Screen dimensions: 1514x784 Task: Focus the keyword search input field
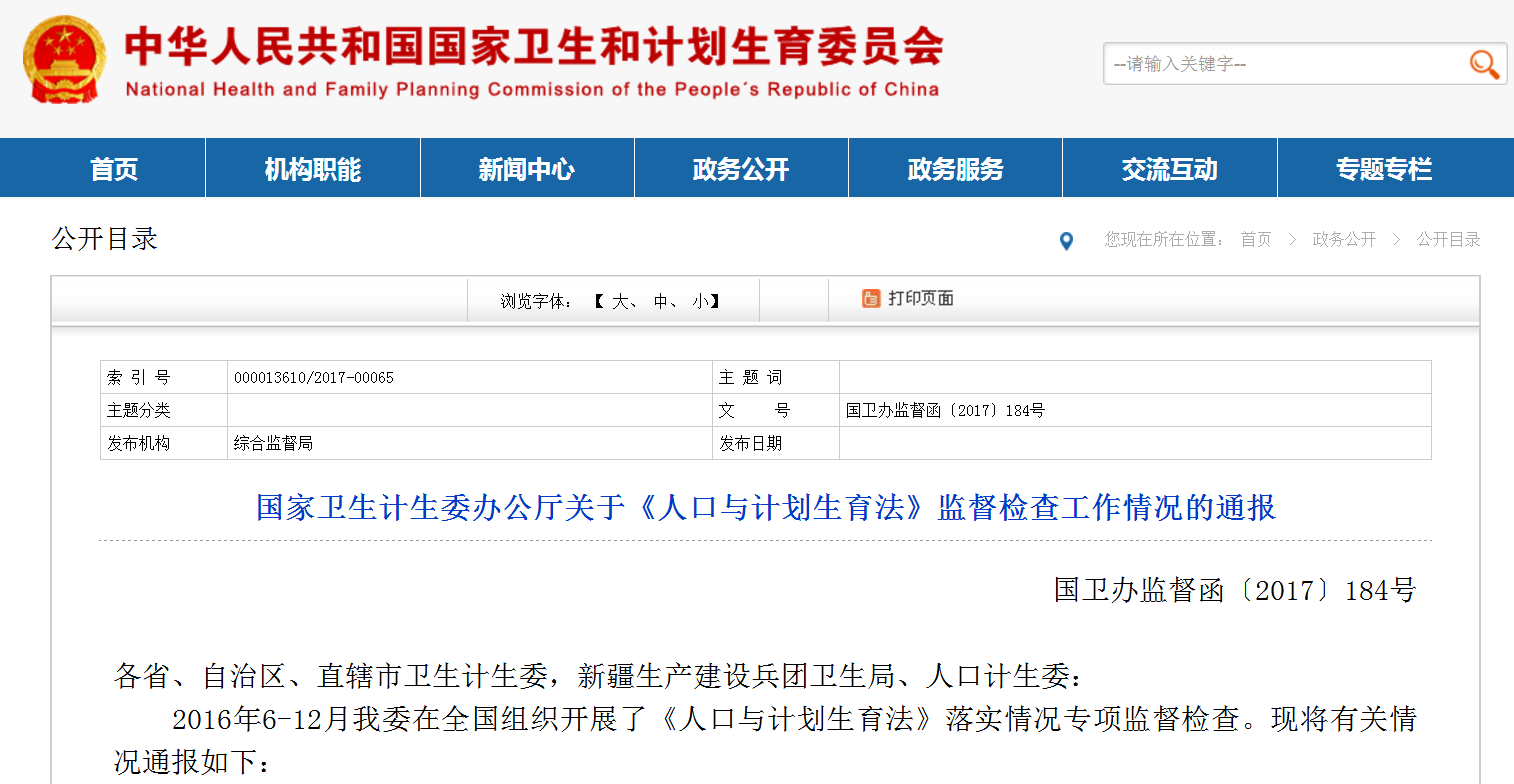[1285, 64]
